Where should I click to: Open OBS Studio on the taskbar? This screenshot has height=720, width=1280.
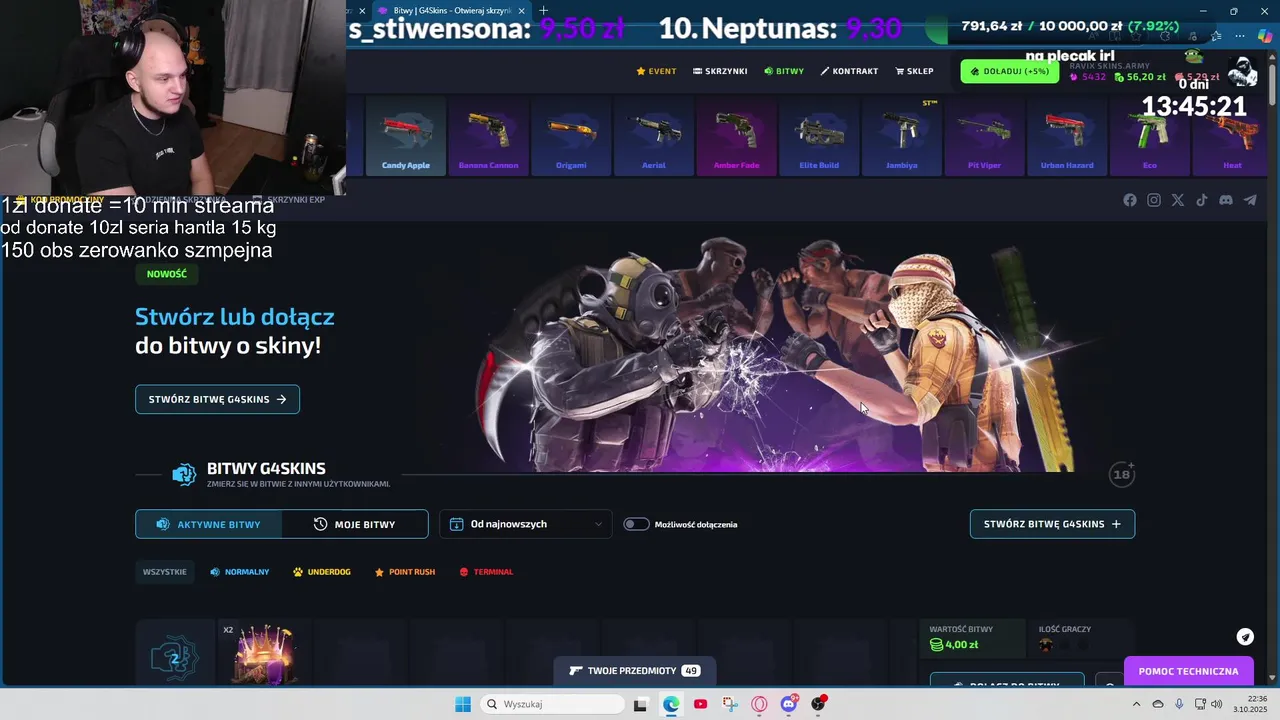coord(818,704)
